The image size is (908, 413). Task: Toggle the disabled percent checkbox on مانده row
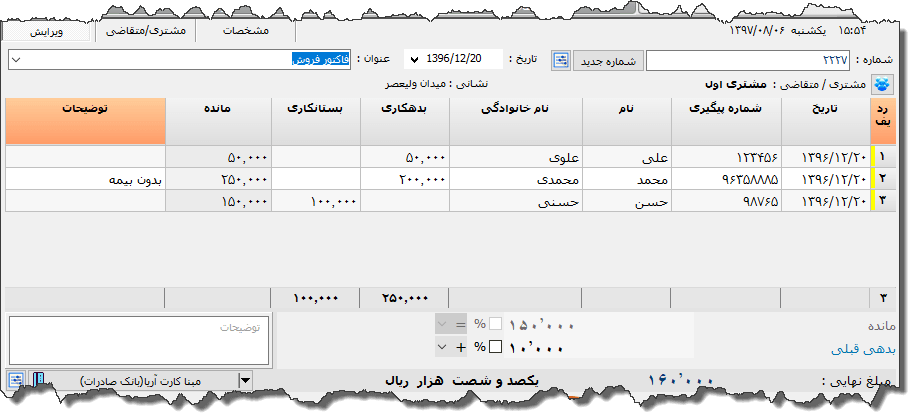[x=496, y=324]
